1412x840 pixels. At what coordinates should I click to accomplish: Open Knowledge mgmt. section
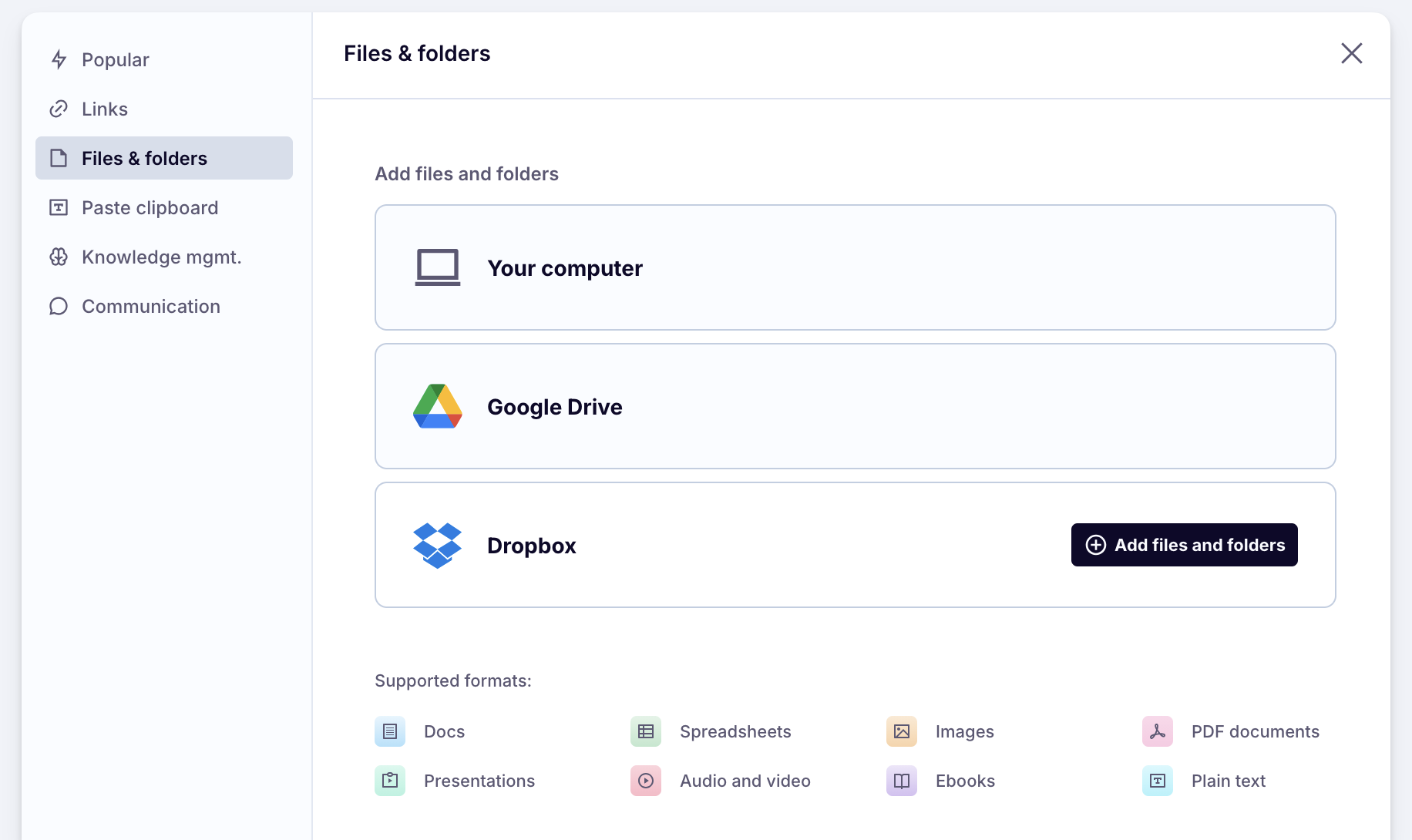point(161,257)
